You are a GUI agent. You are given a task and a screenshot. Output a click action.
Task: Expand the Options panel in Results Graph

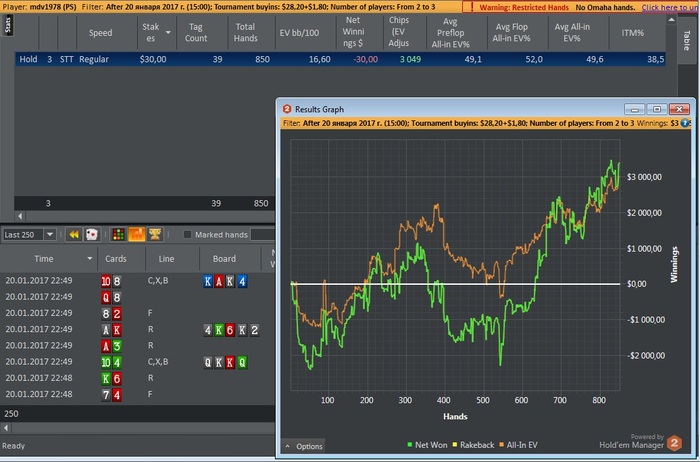pyautogui.click(x=304, y=446)
